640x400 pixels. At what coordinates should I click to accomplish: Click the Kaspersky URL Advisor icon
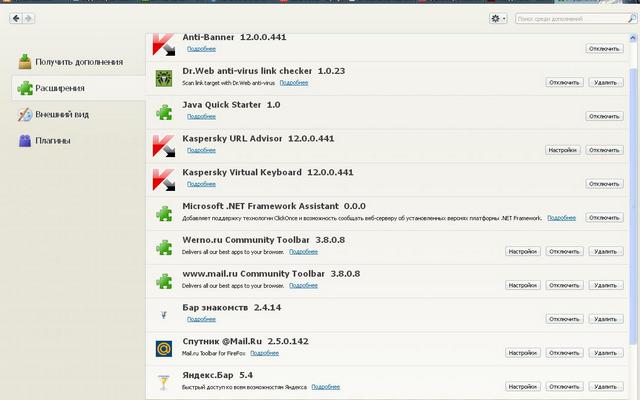(x=164, y=145)
